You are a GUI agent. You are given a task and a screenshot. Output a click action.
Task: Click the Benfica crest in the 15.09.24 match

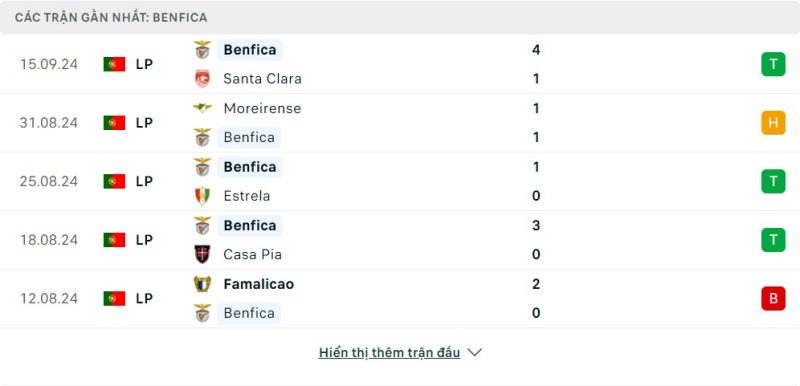click(203, 49)
